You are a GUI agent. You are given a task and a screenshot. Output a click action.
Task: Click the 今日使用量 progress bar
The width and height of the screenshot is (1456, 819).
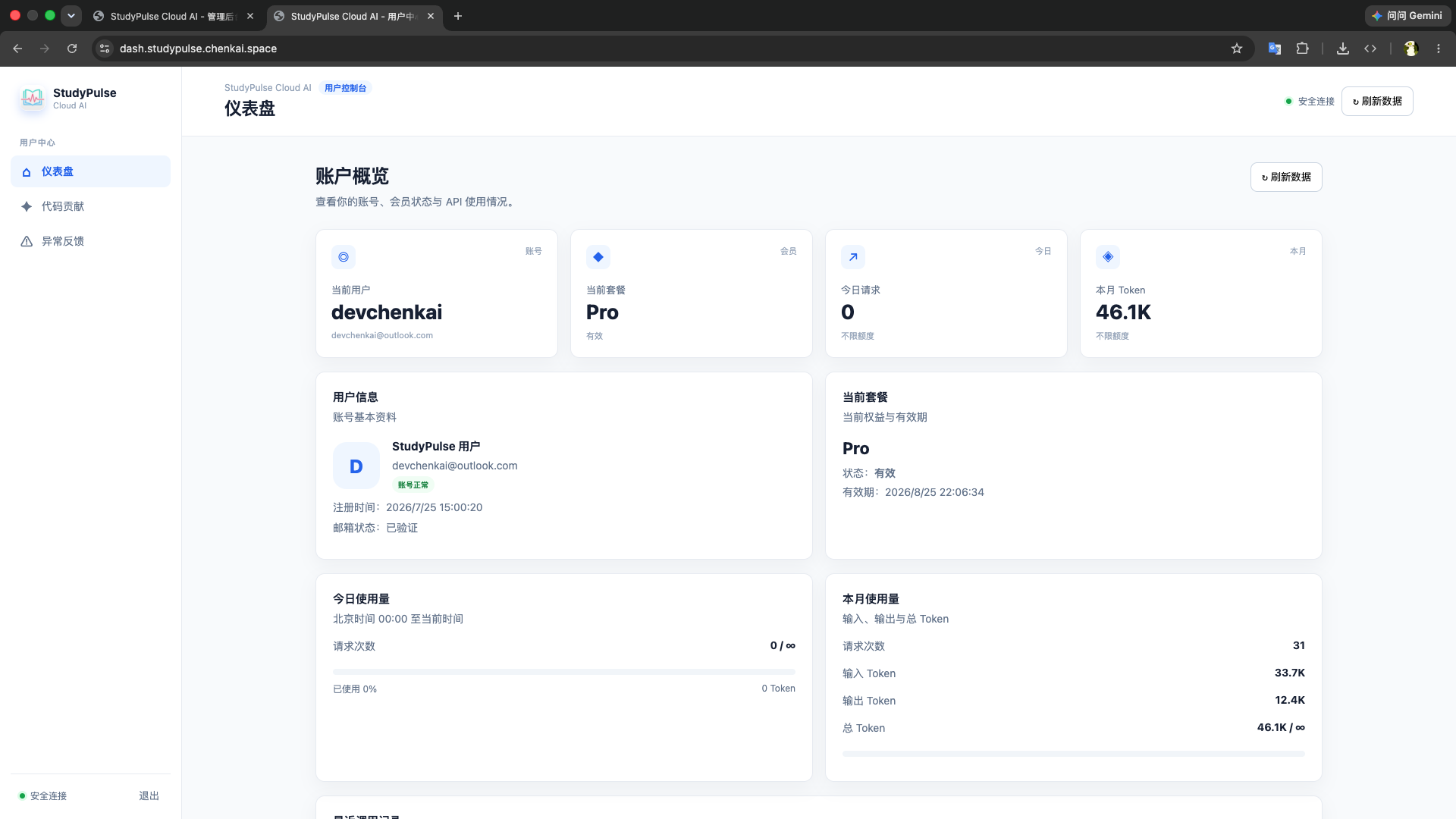click(x=563, y=672)
